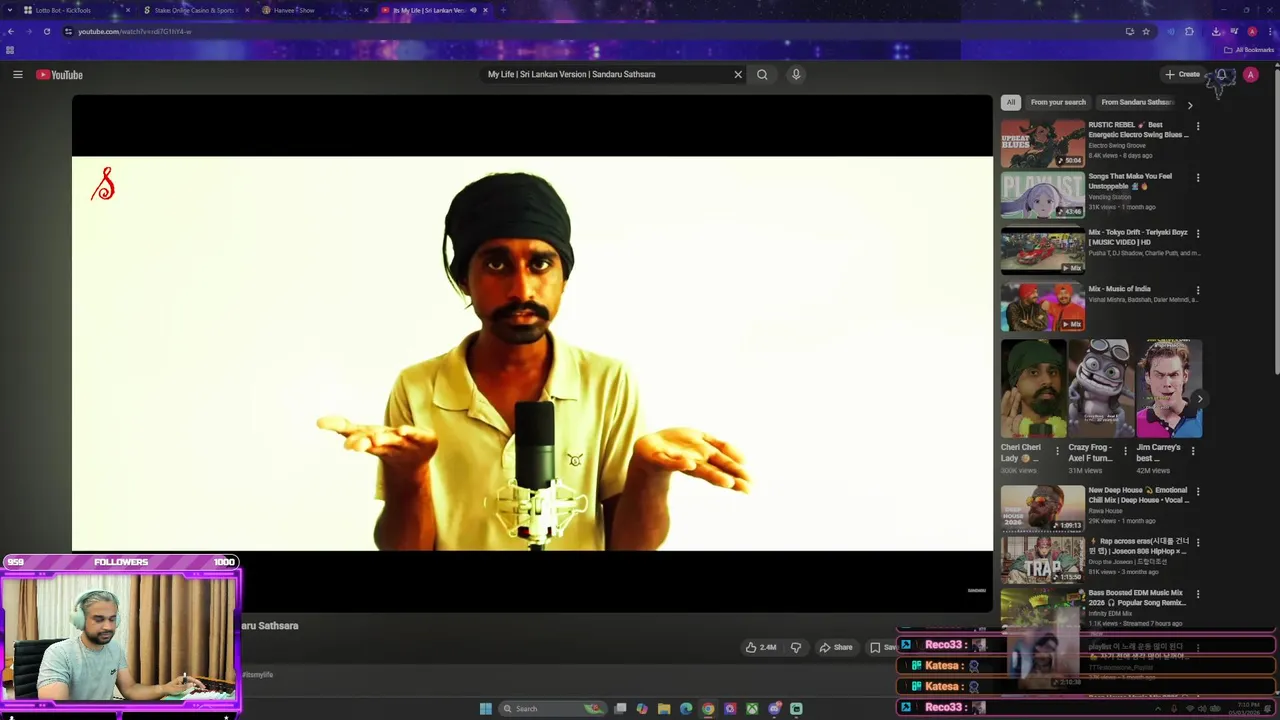This screenshot has width=1280, height=720.
Task: Open YouTube notifications bell
Action: [x=1221, y=75]
